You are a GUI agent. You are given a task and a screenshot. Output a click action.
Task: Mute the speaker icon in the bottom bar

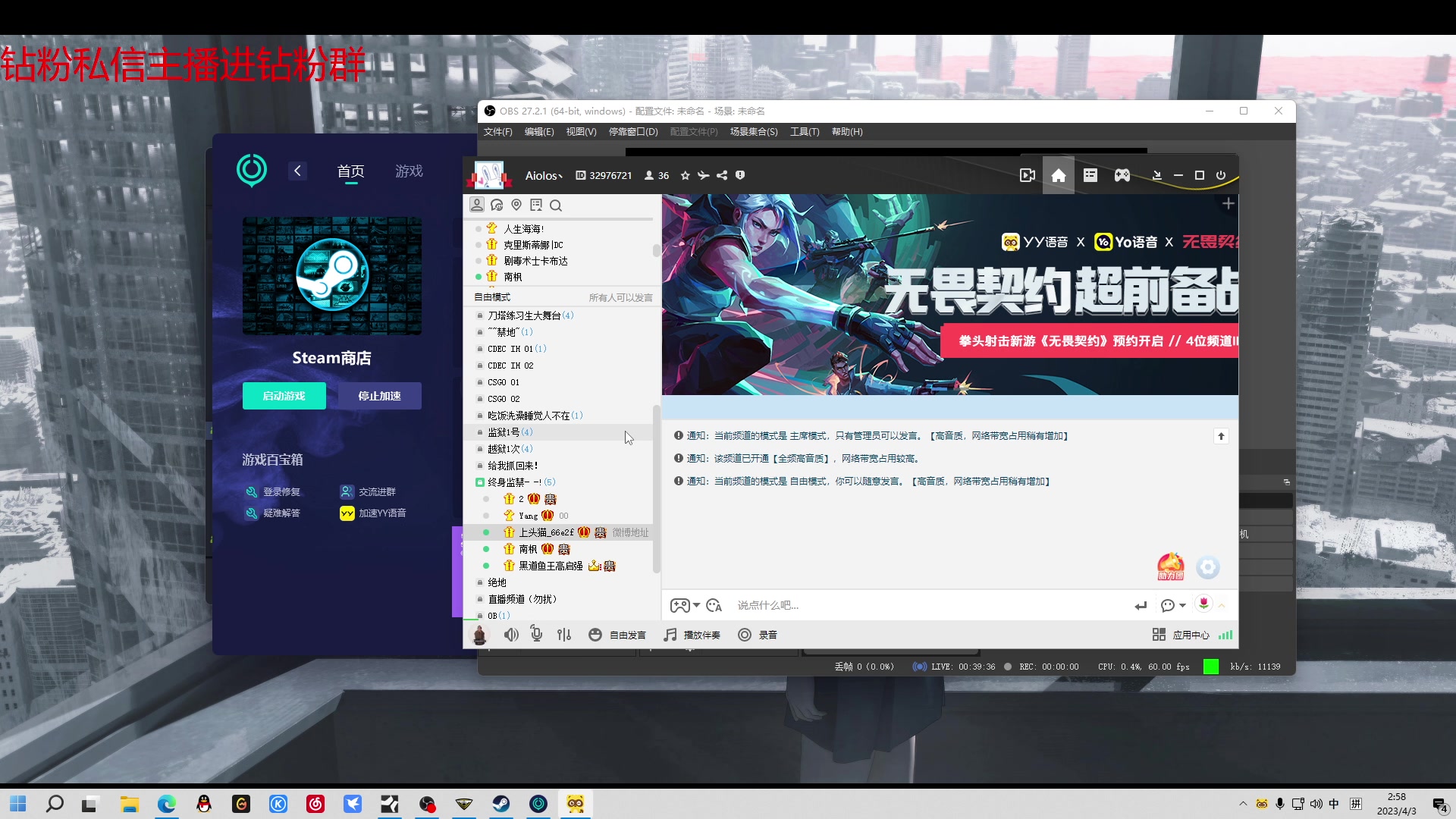point(511,635)
